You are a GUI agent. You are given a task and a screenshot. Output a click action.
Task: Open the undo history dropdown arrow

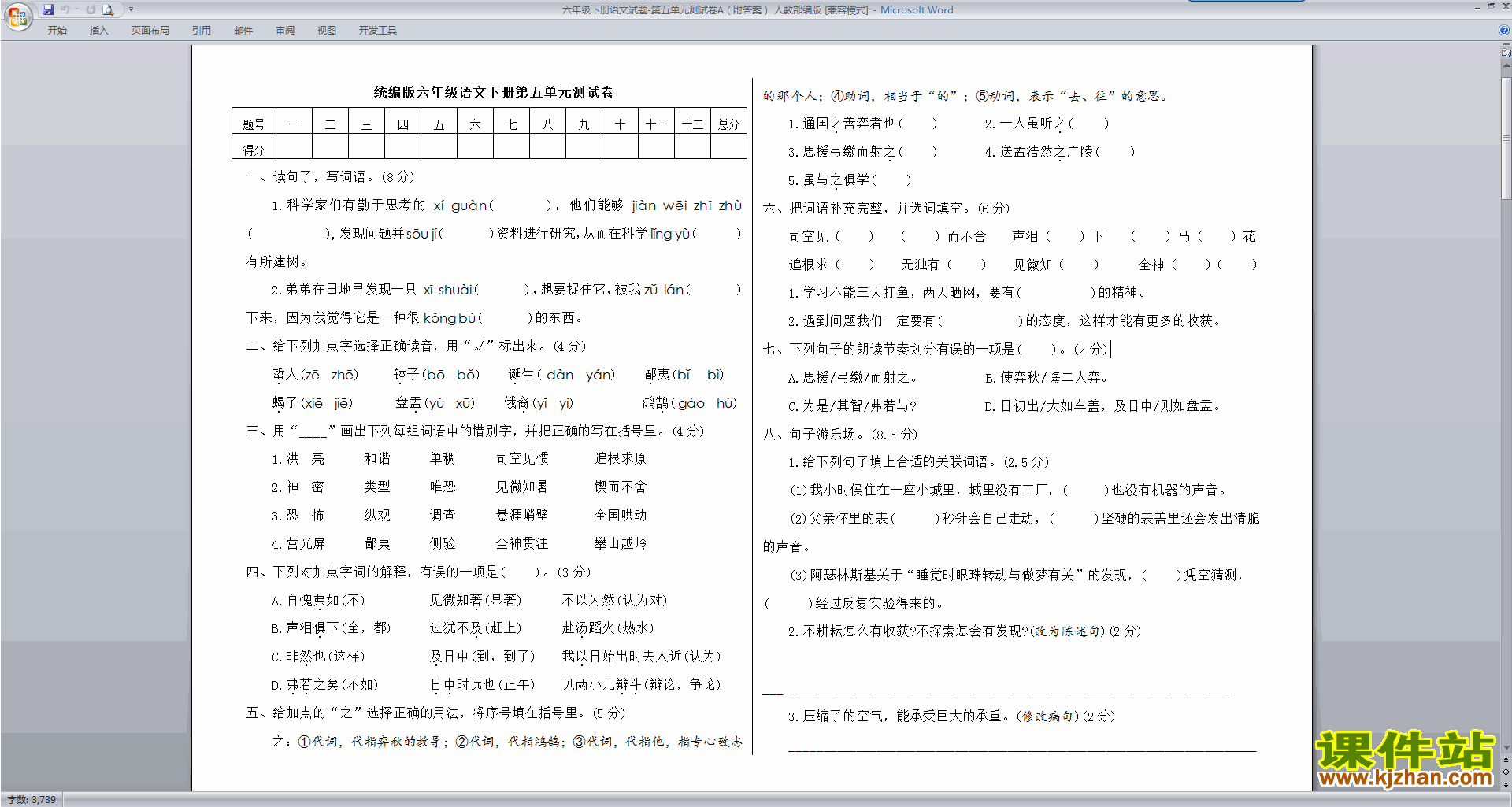[x=76, y=9]
